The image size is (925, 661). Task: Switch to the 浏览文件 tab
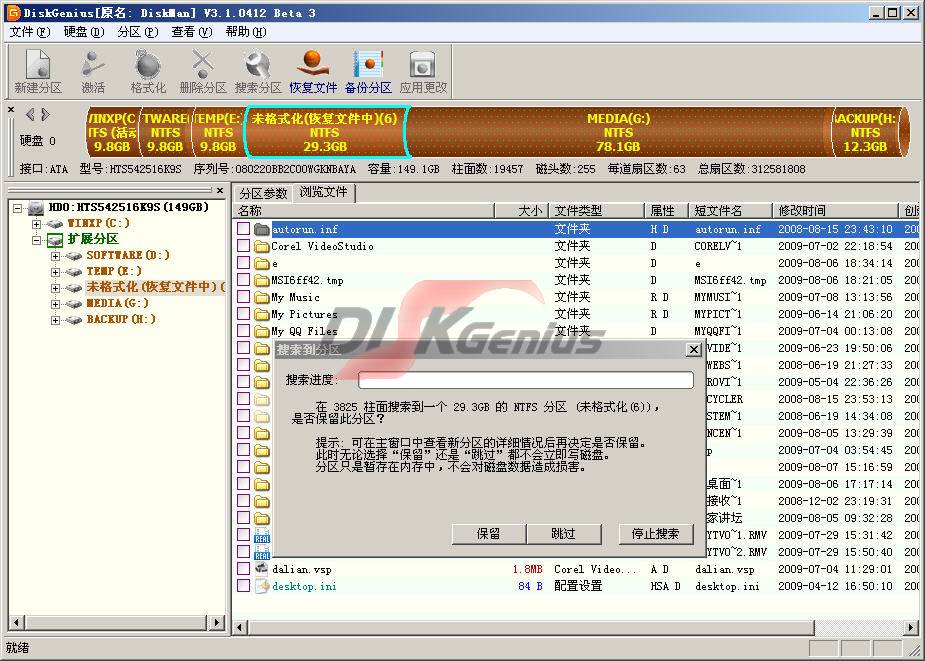323,192
